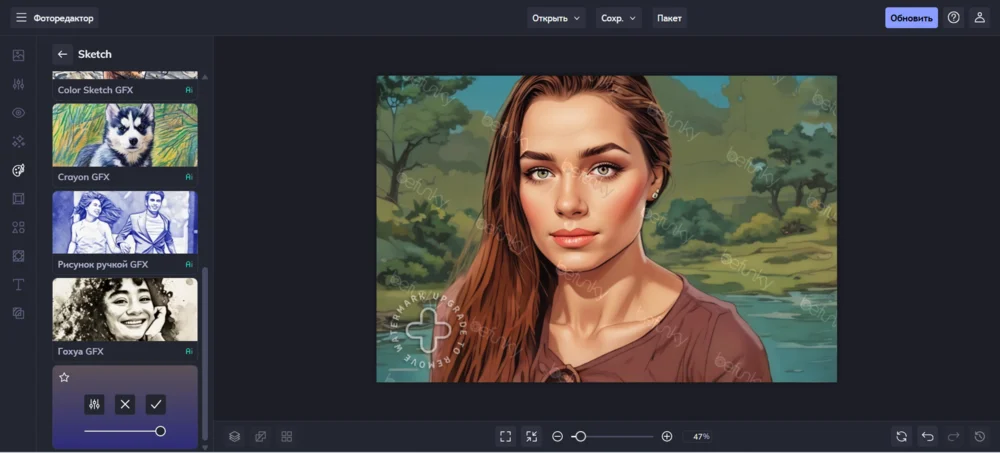
Task: Select the Crayon GFX husky thumbnail
Action: coord(125,135)
